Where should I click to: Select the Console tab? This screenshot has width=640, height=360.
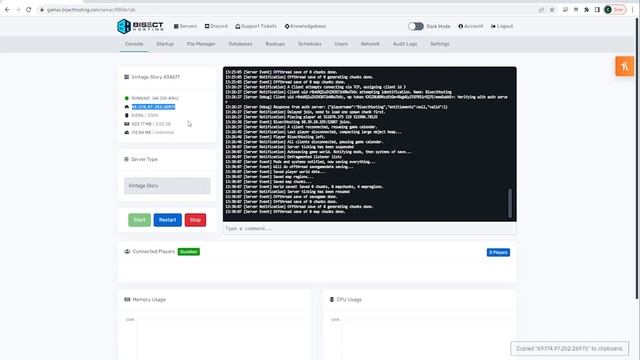134,44
